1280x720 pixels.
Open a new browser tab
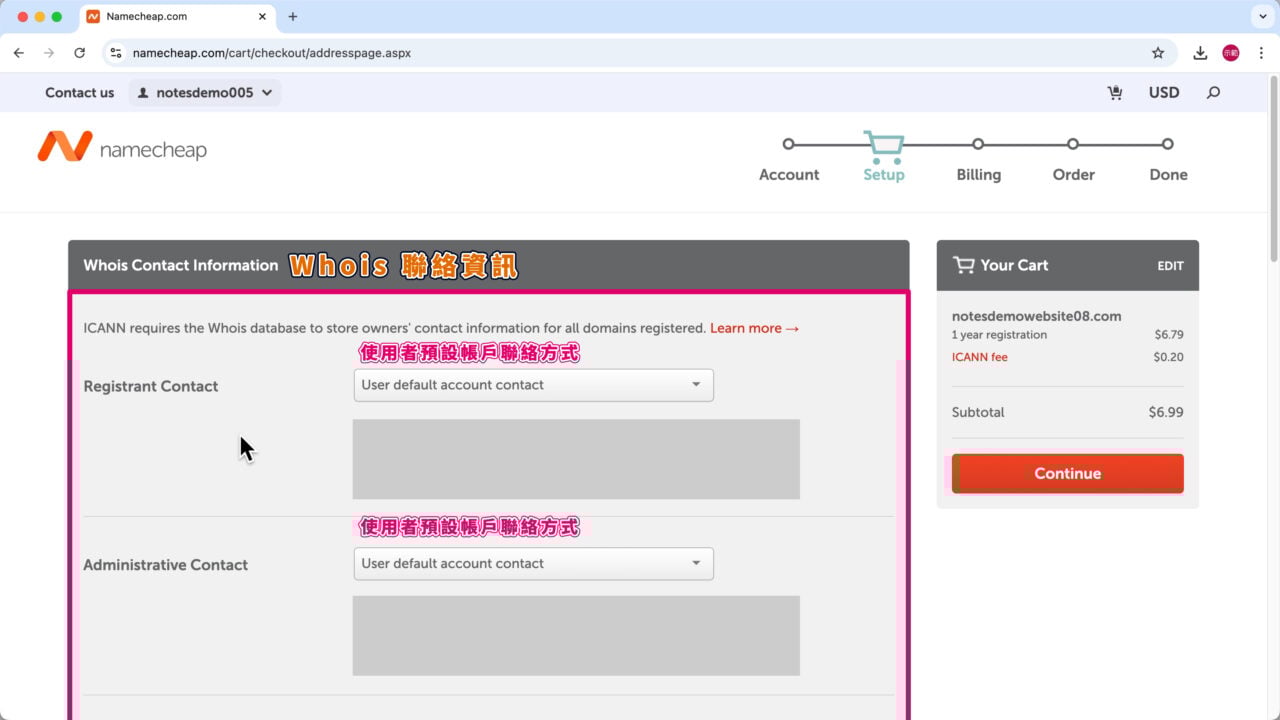click(293, 17)
